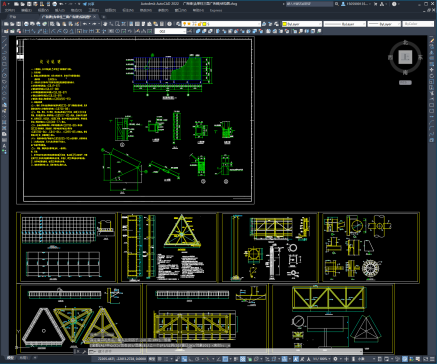Switch to the Start tab

[x=13, y=16]
